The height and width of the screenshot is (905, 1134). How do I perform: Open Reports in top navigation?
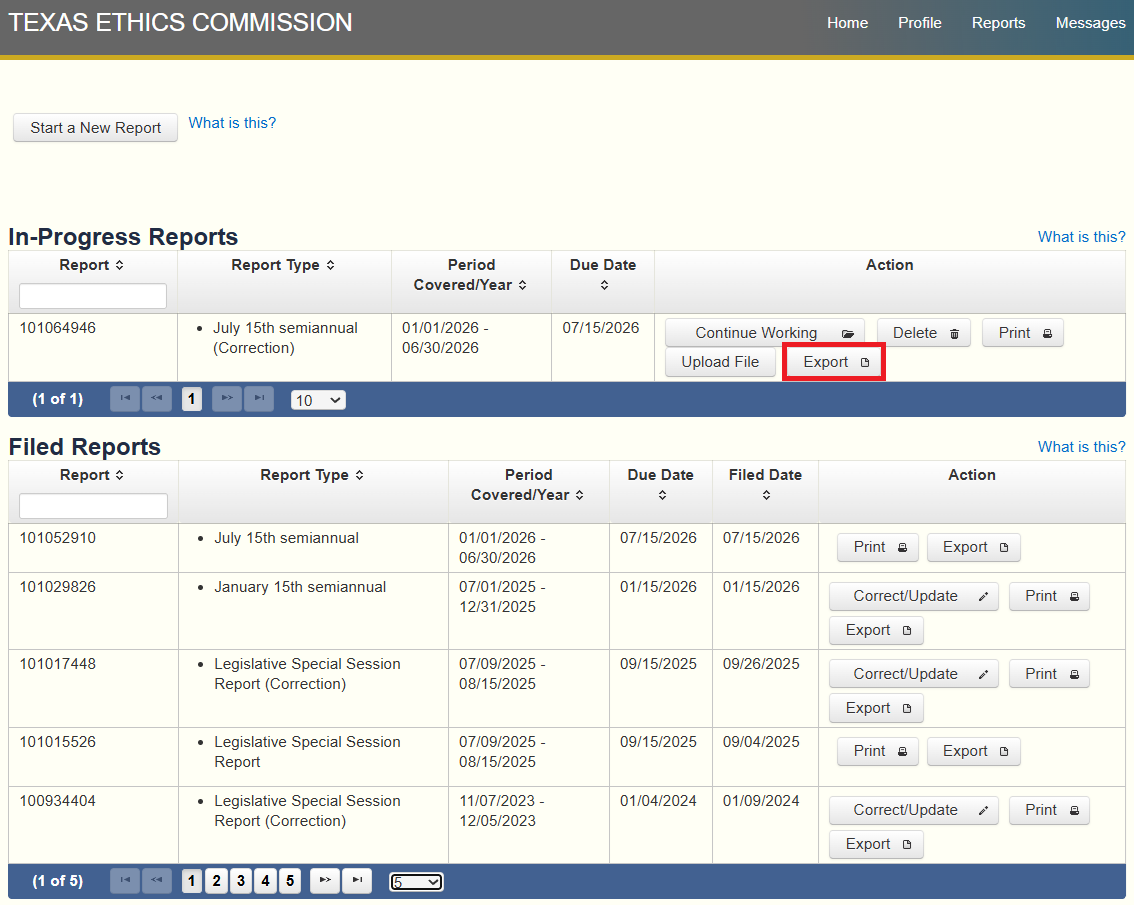pyautogui.click(x=998, y=23)
